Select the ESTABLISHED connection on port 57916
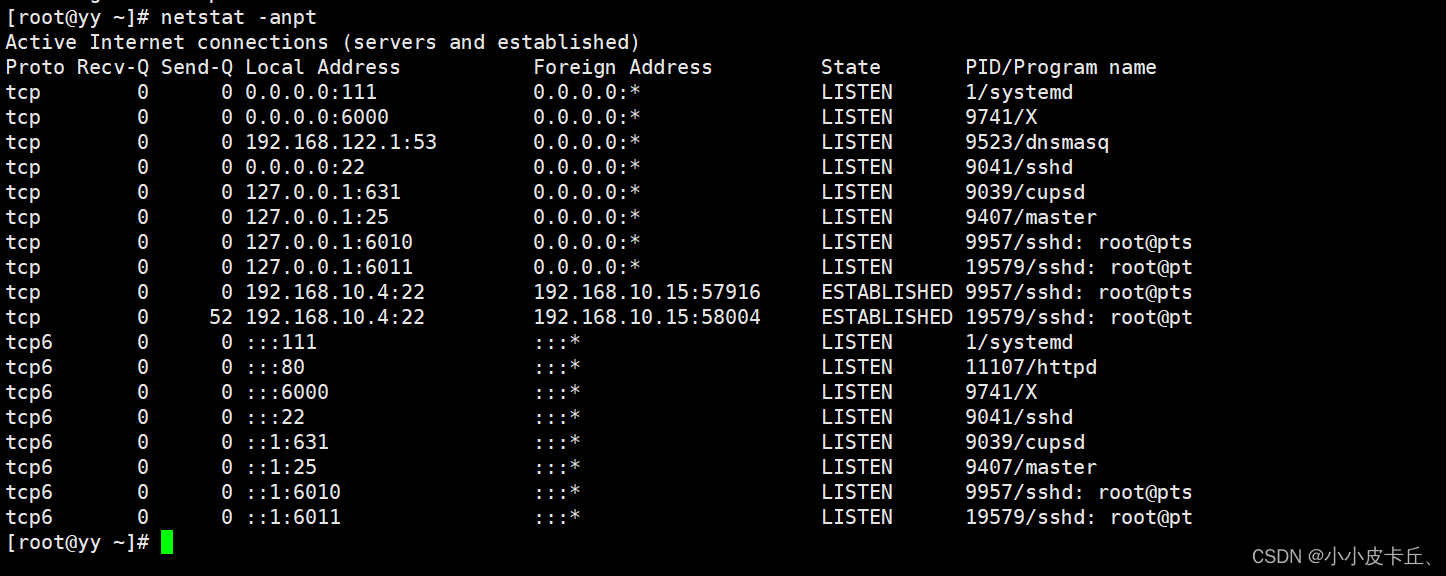This screenshot has height=576, width=1446. point(646,291)
